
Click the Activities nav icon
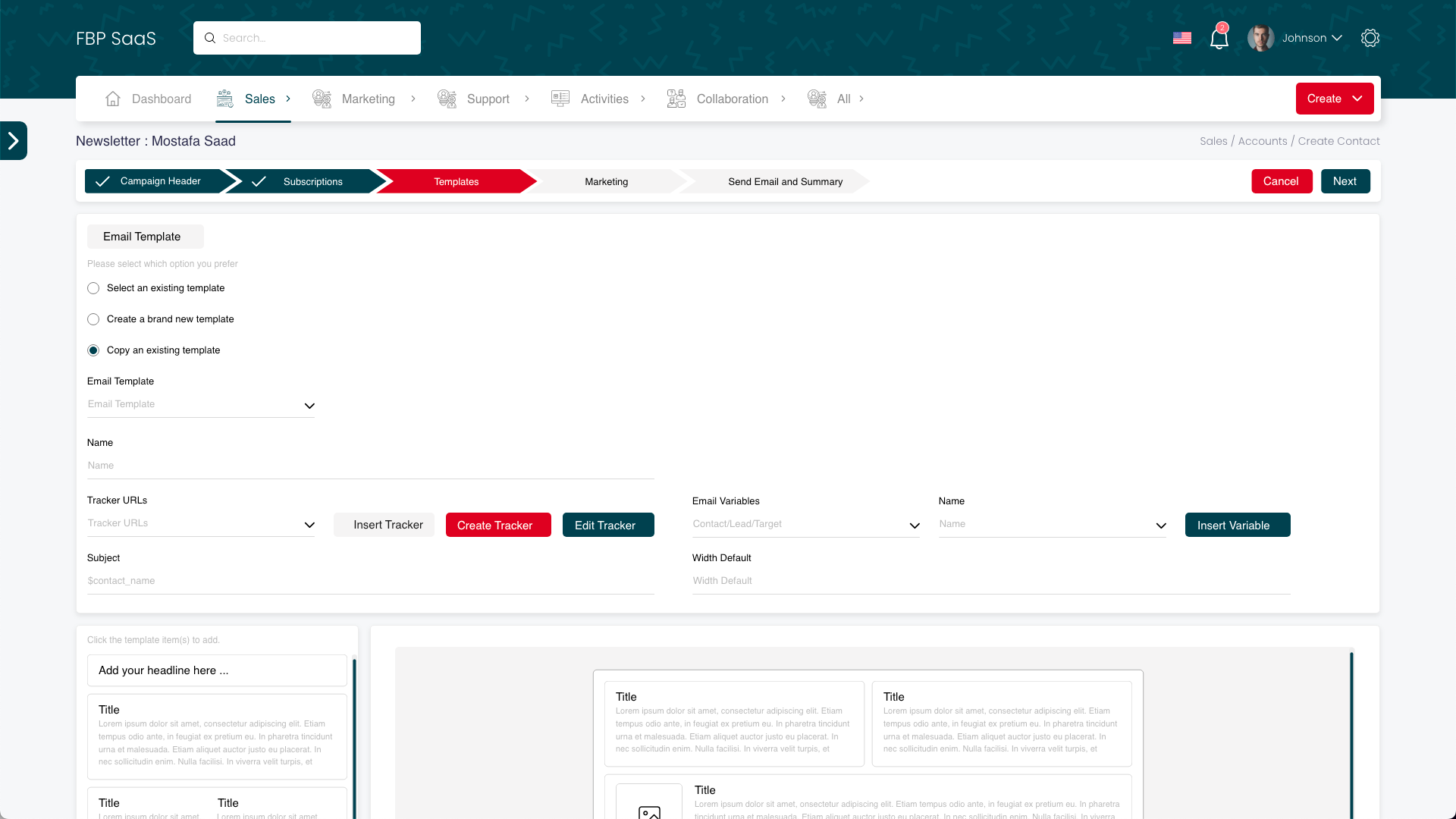[x=560, y=99]
